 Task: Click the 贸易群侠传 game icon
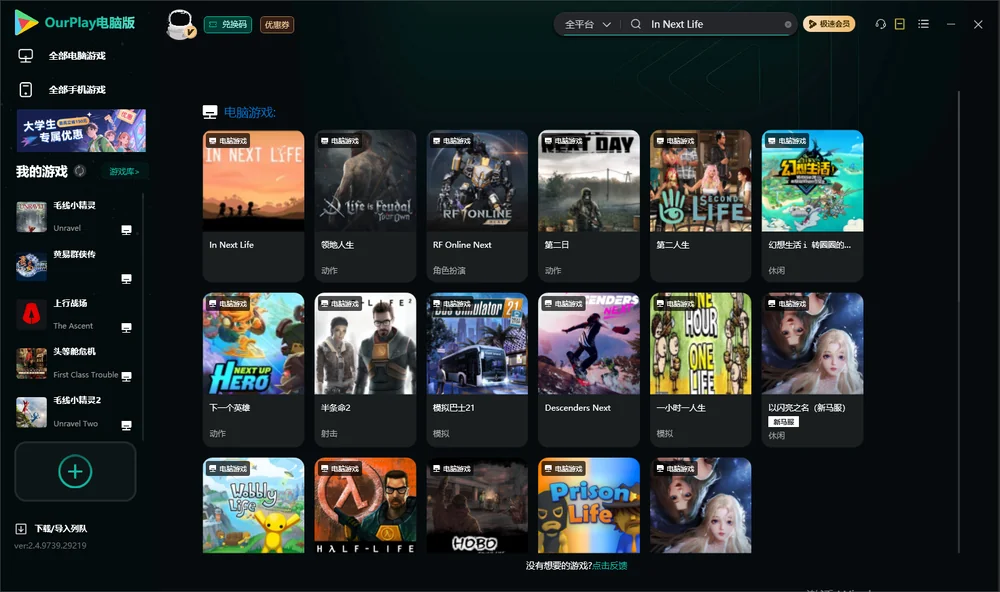point(31,266)
